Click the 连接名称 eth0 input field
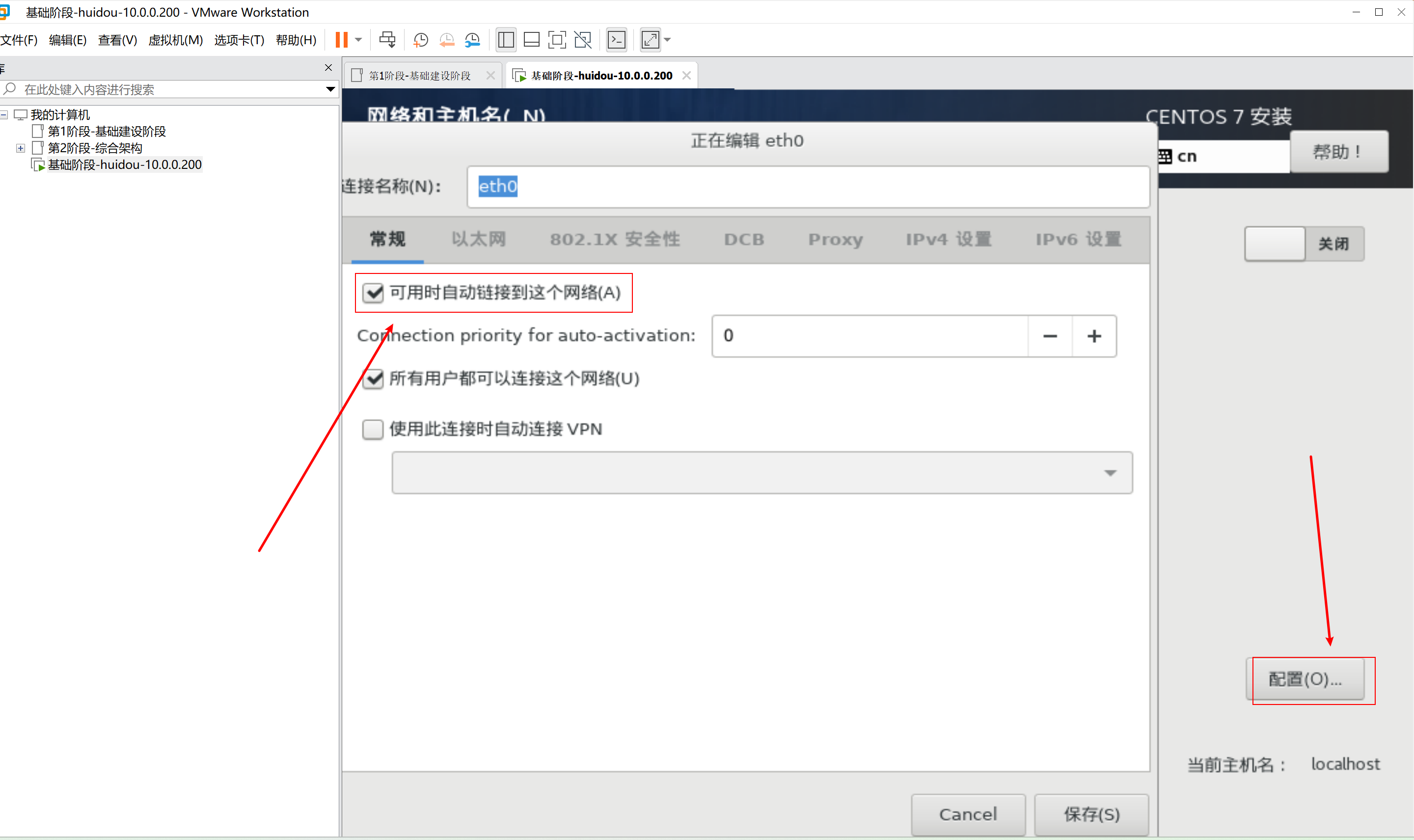The width and height of the screenshot is (1414, 840). point(807,187)
